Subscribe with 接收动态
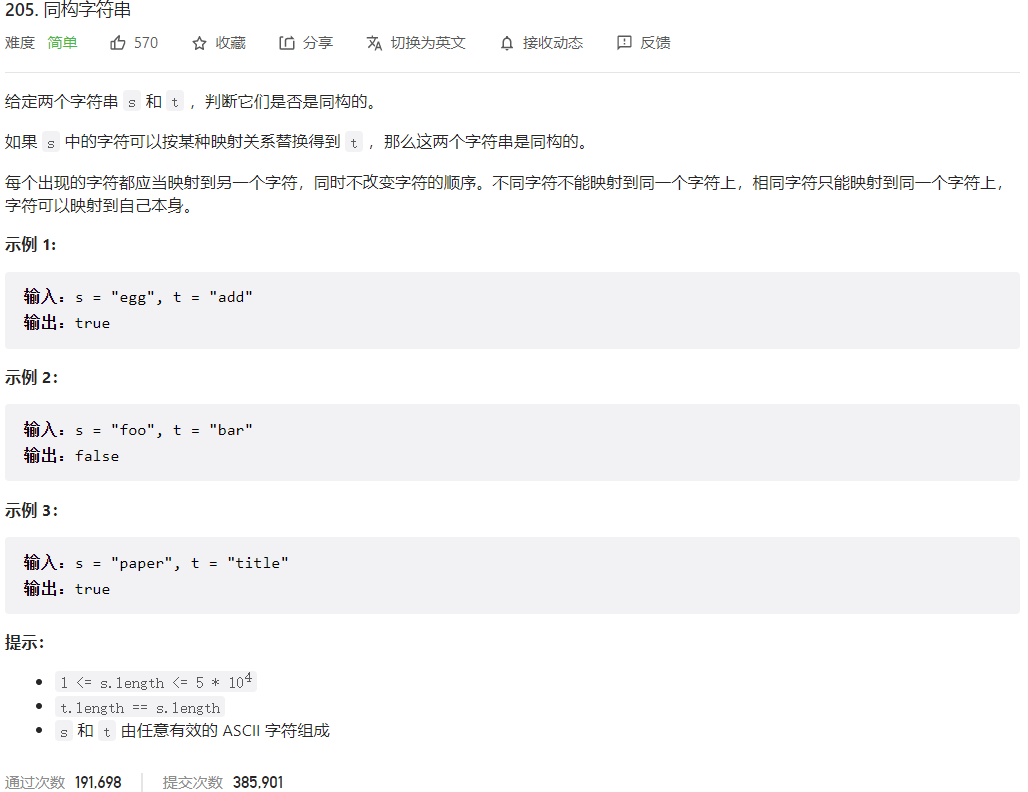Viewport: 1028px width, 792px height. [553, 43]
